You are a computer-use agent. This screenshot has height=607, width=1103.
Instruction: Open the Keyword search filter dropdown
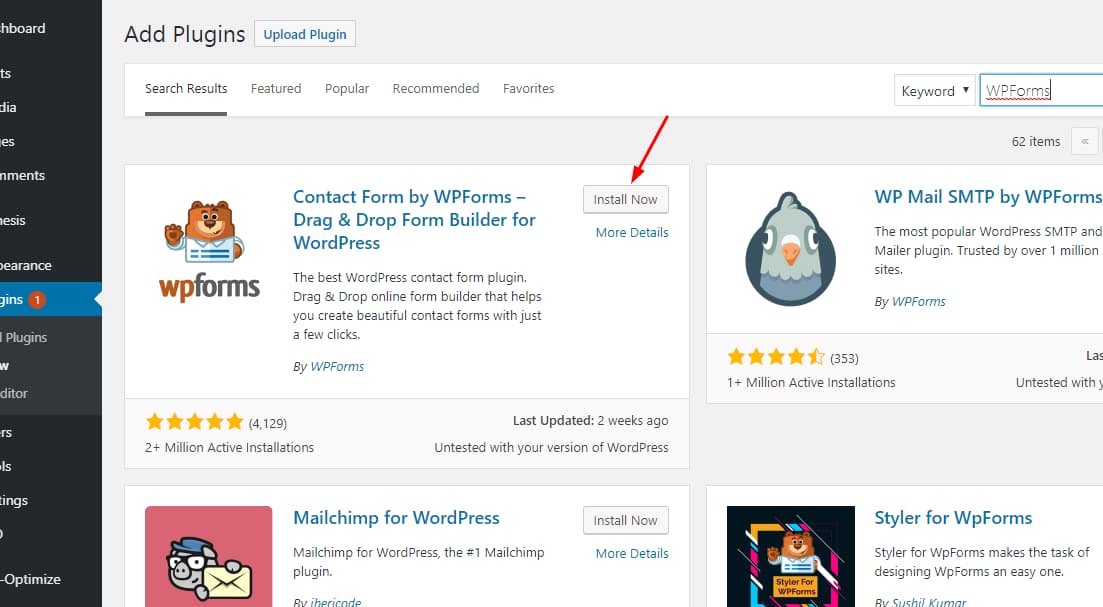pyautogui.click(x=934, y=90)
